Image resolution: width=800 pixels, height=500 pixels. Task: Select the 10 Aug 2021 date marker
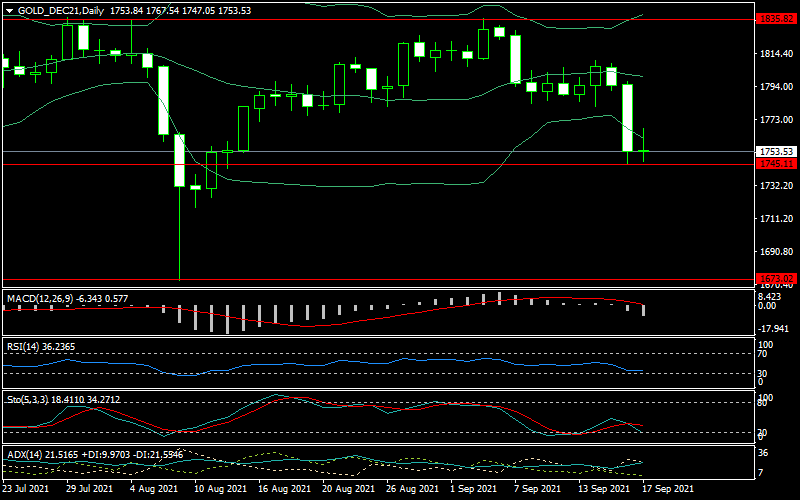(x=221, y=490)
